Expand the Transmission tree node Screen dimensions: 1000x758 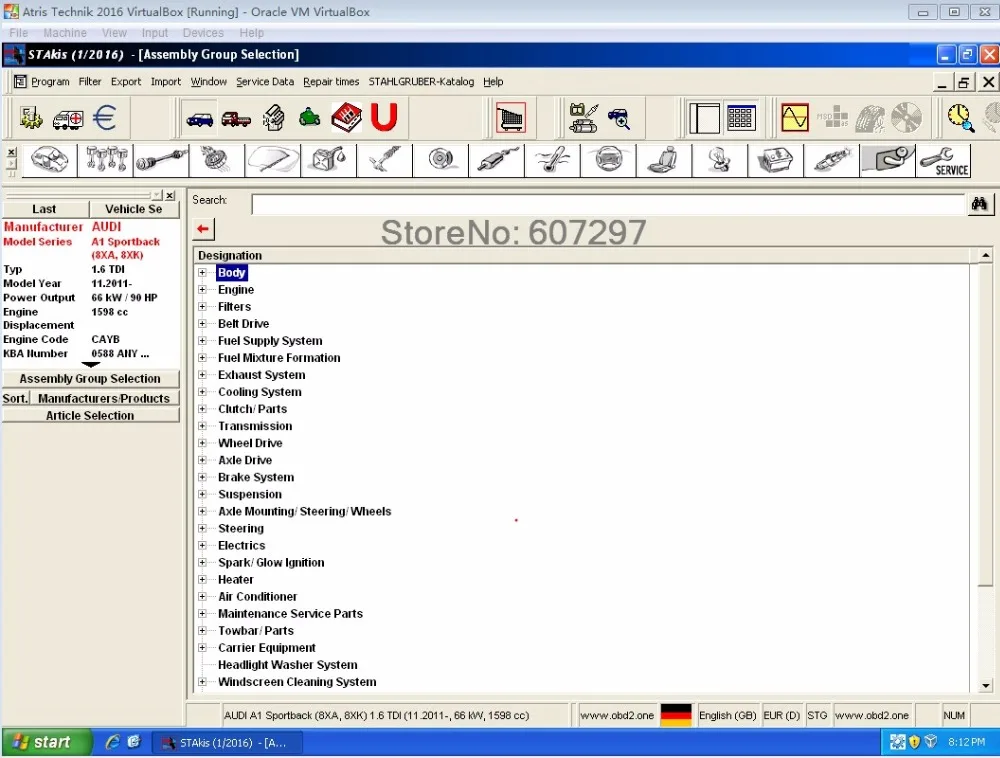[x=202, y=426]
